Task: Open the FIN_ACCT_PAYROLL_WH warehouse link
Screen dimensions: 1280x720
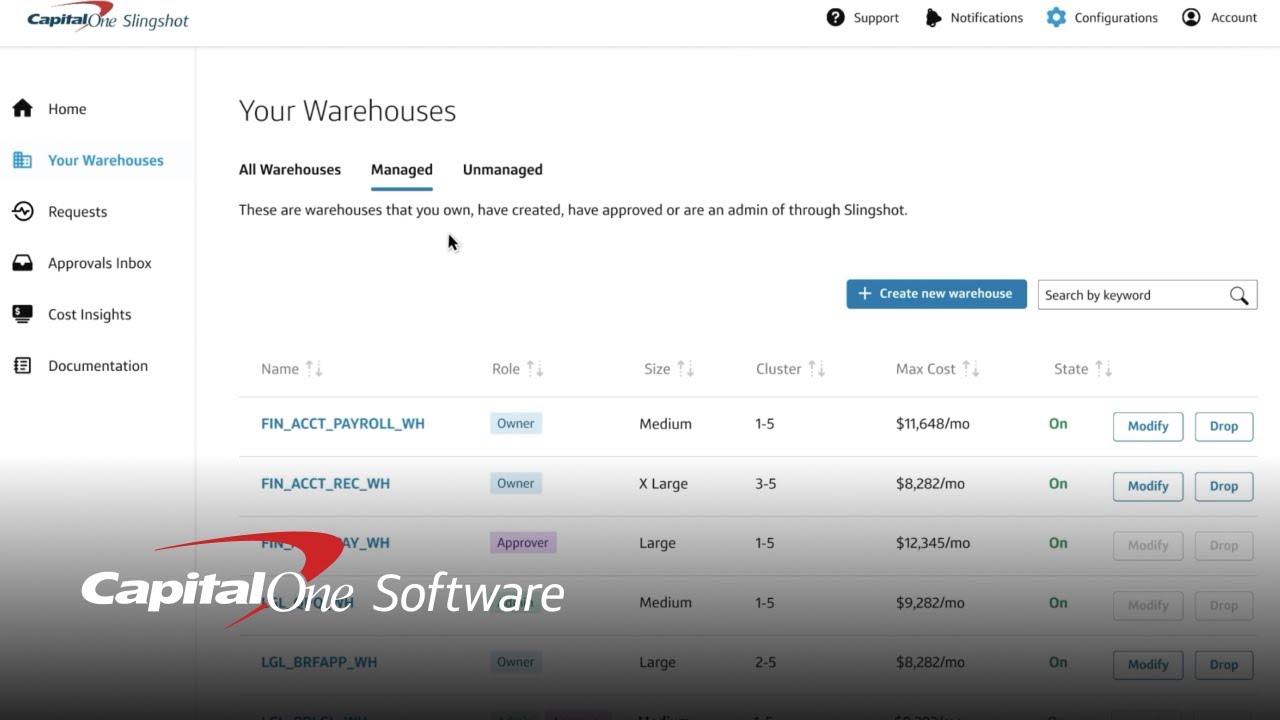Action: pyautogui.click(x=343, y=424)
